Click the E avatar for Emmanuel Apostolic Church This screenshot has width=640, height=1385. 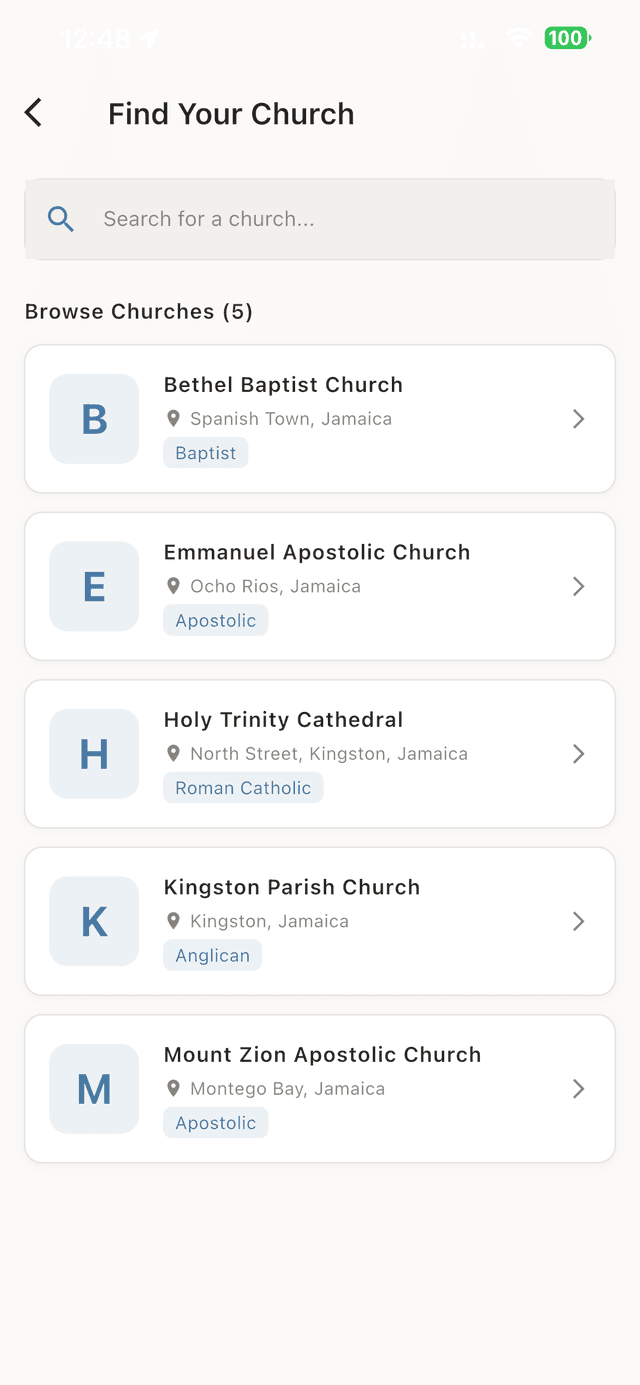94,586
